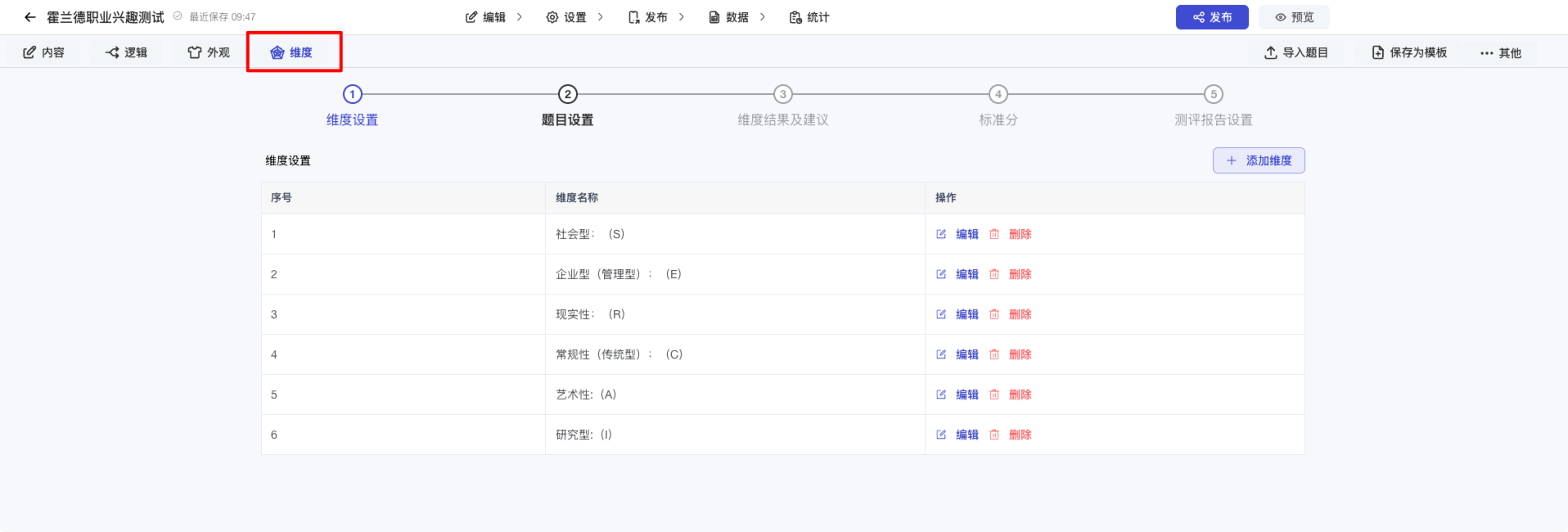The height and width of the screenshot is (532, 1568).
Task: Switch to the 逻辑 tab
Action: [127, 52]
